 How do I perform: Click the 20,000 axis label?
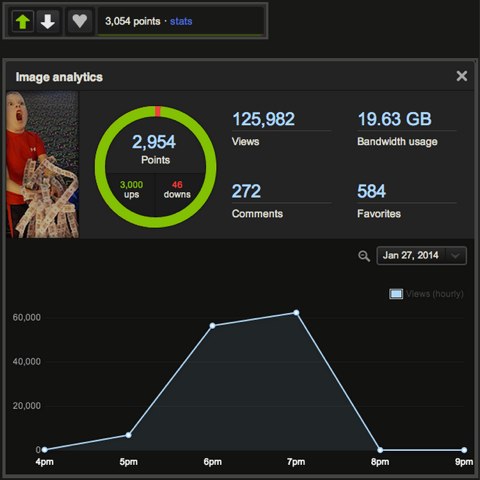click(27, 406)
